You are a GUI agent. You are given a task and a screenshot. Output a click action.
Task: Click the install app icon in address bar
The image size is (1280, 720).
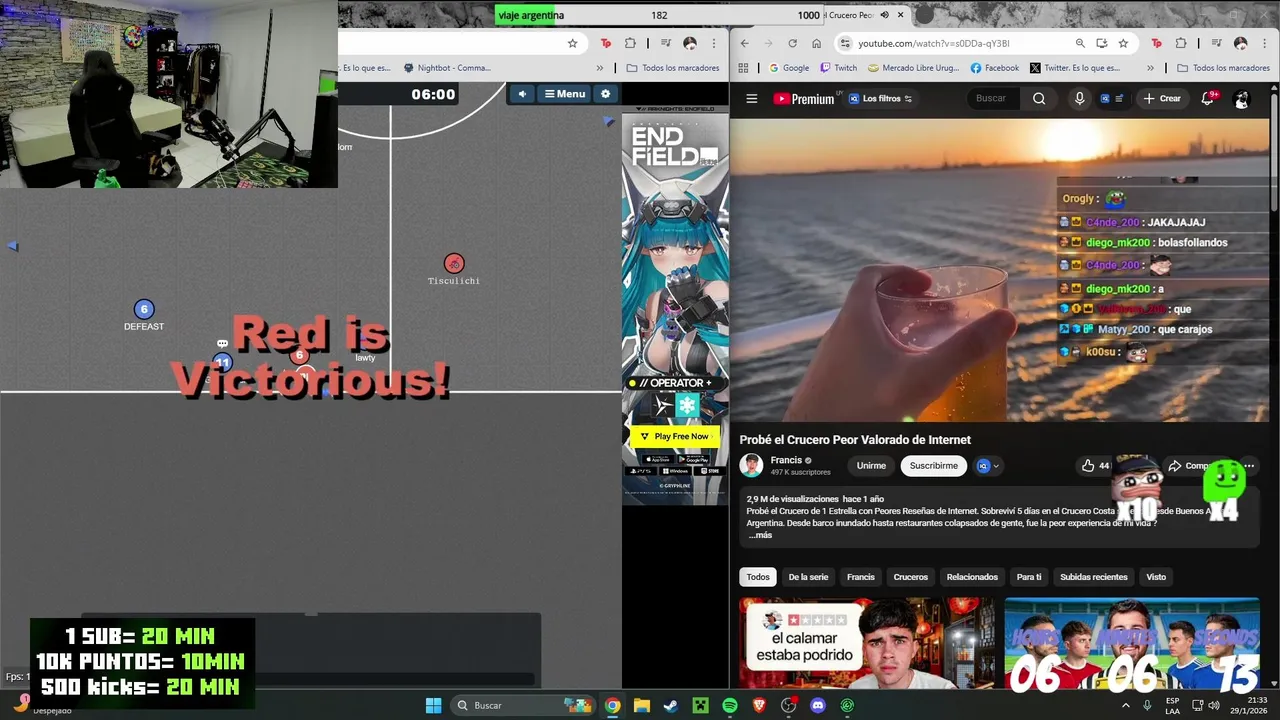pyautogui.click(x=1101, y=43)
